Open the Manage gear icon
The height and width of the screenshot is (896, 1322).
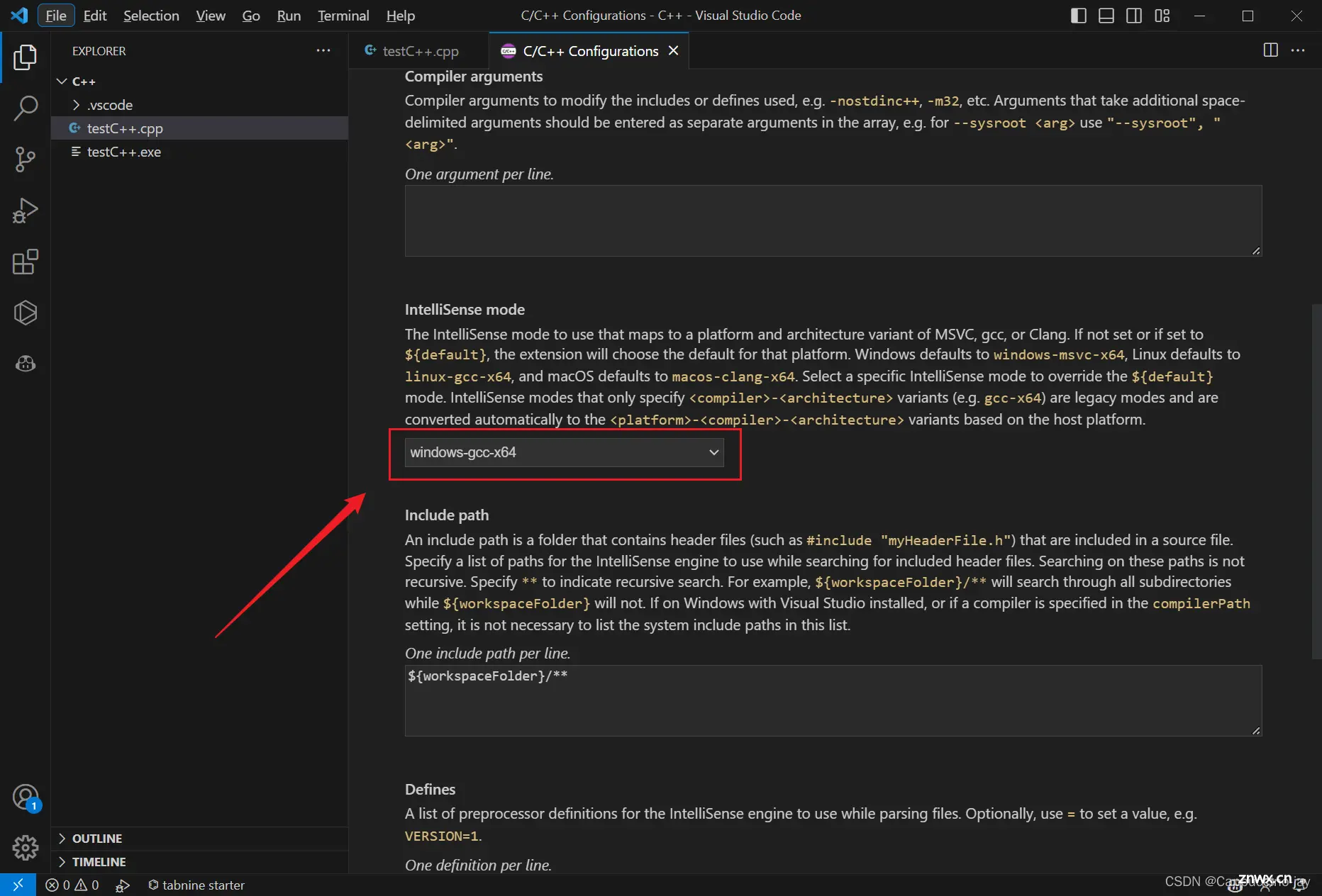point(26,847)
